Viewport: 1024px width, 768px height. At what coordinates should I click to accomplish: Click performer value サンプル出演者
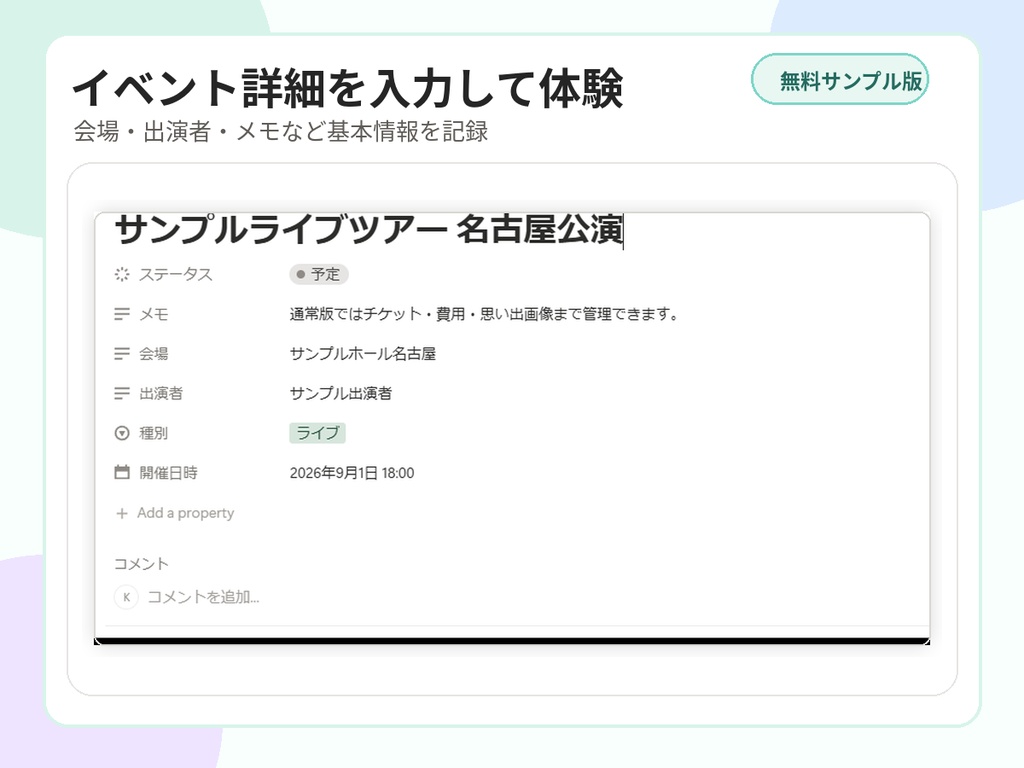341,393
